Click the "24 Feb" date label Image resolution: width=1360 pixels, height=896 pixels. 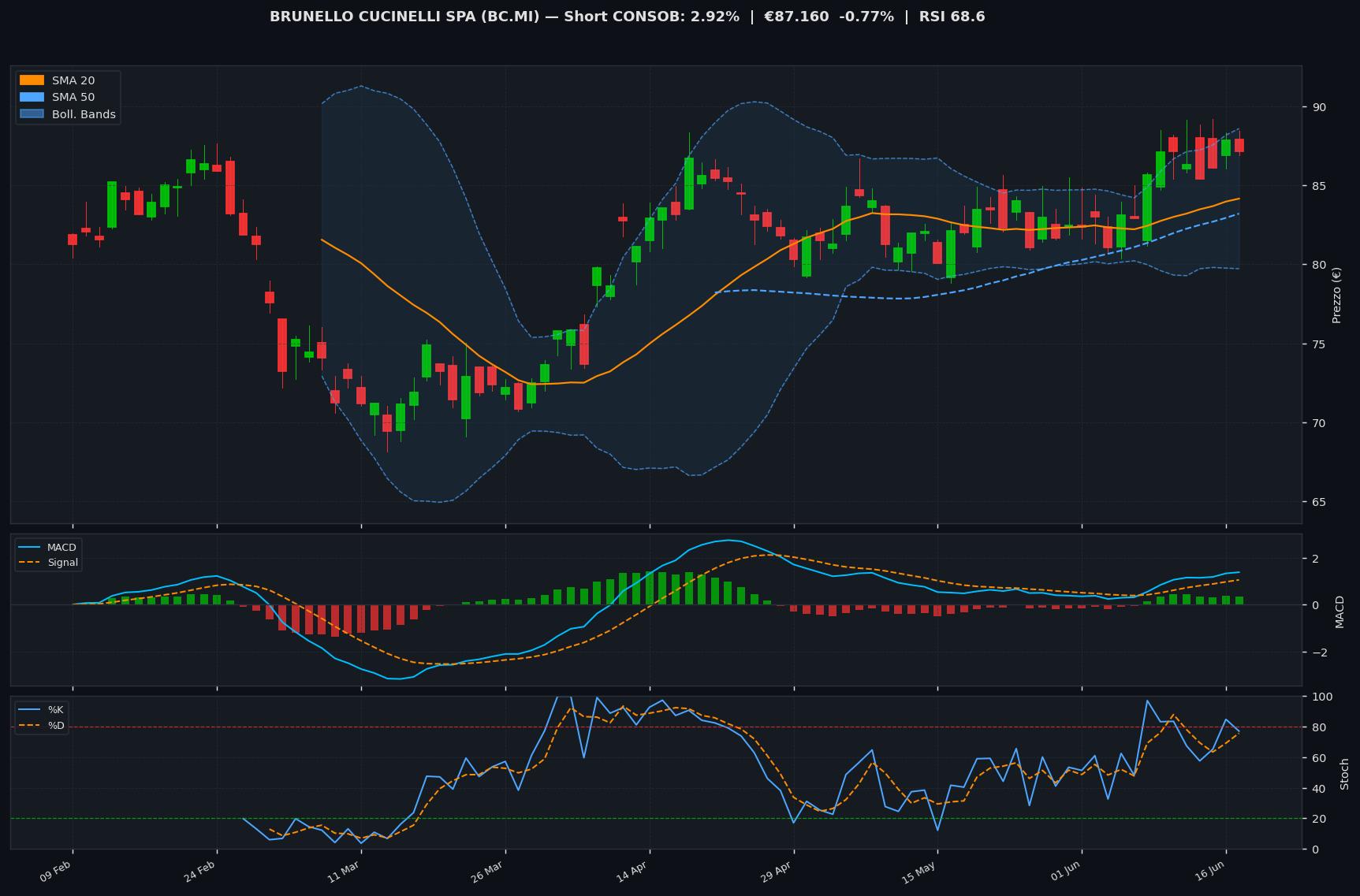click(x=200, y=872)
